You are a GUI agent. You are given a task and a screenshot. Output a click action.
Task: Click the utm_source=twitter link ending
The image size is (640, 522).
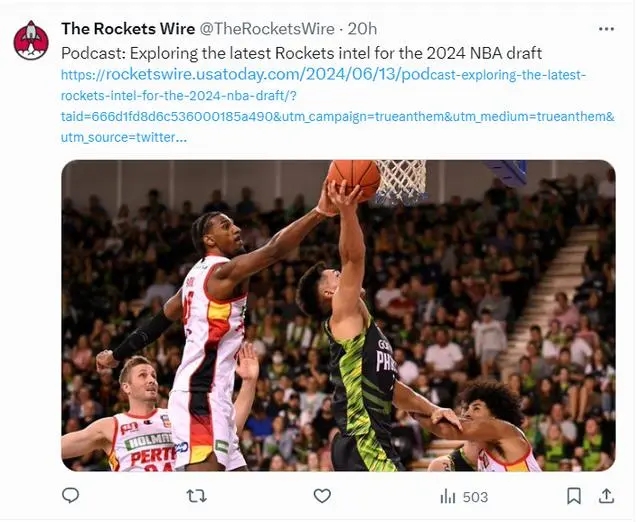(124, 138)
